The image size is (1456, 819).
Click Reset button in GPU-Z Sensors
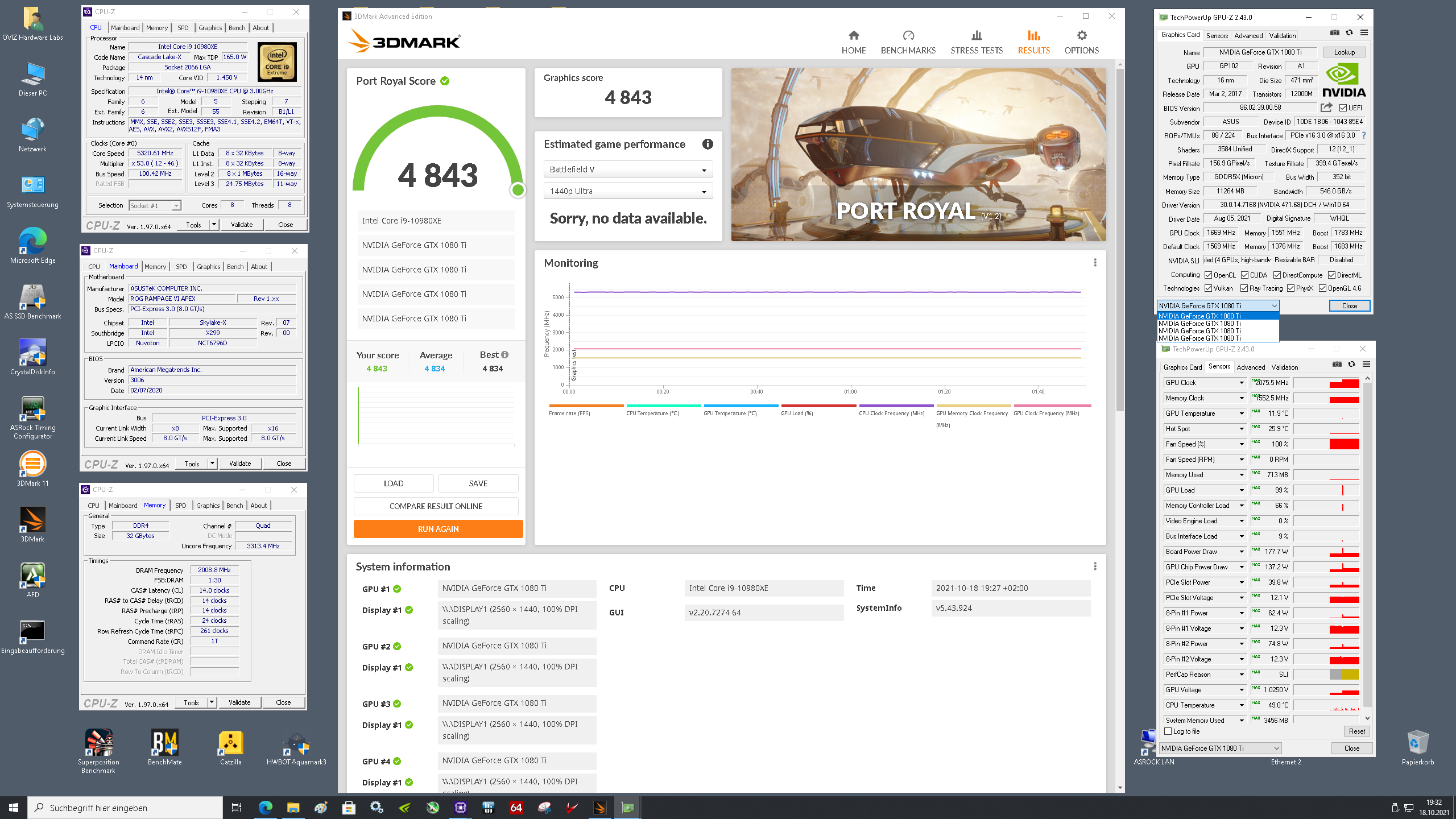click(1356, 731)
